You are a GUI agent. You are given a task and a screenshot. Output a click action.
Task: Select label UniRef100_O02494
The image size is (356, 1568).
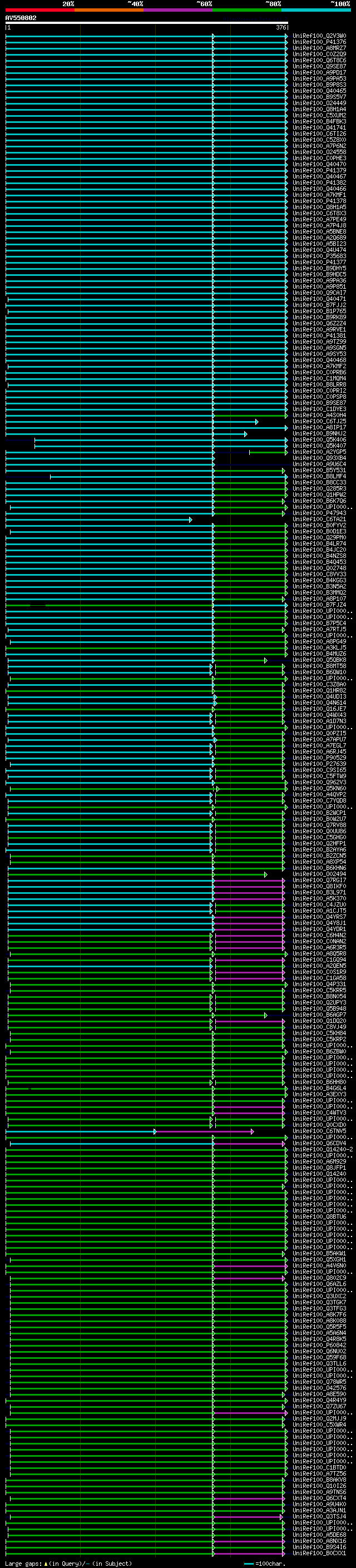click(319, 874)
